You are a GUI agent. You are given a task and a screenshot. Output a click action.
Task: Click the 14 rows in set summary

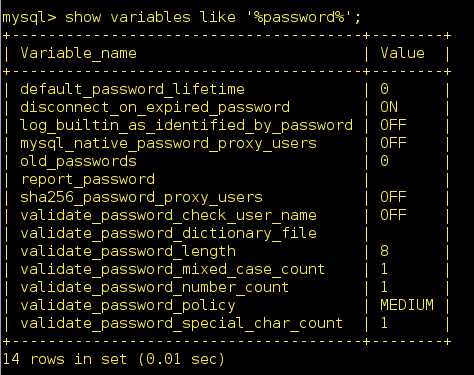click(x=114, y=359)
